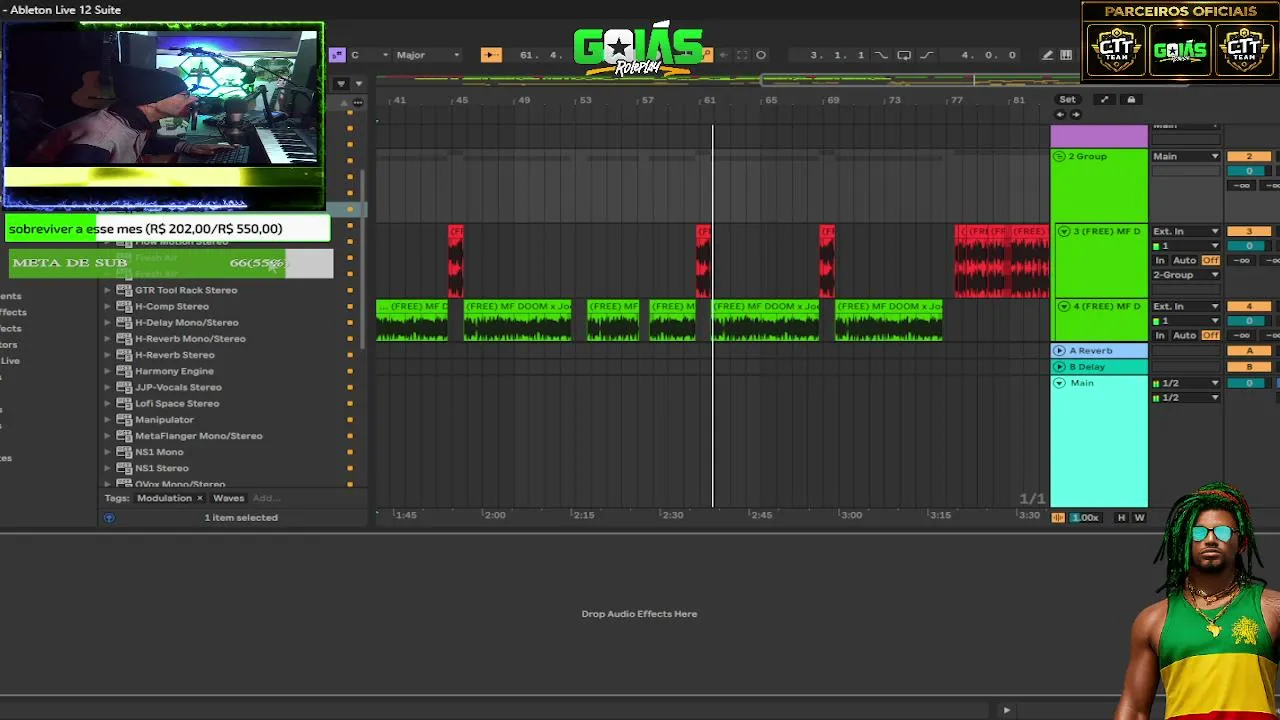The width and height of the screenshot is (1280, 720).
Task: Click the track 3 volume value 0
Action: point(1248,246)
